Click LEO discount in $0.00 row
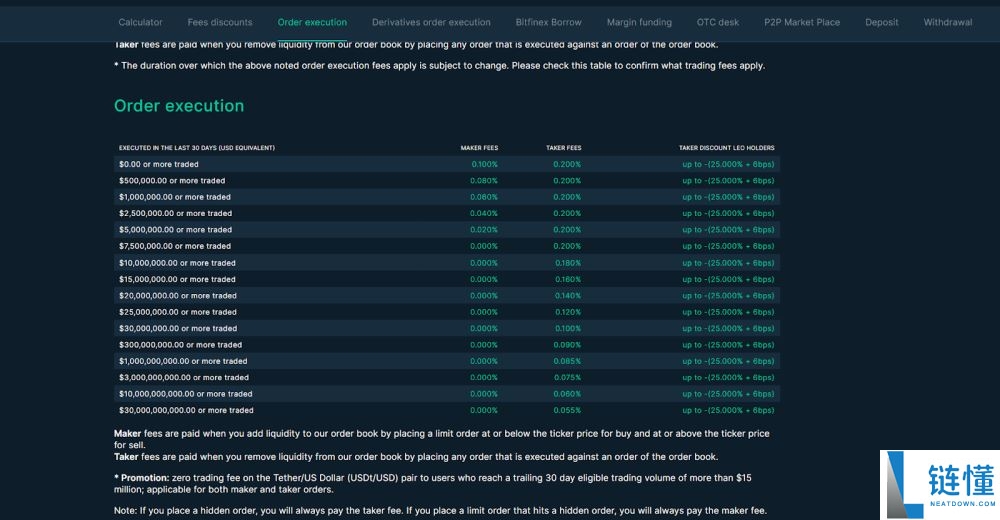This screenshot has height=520, width=1000. pos(728,164)
